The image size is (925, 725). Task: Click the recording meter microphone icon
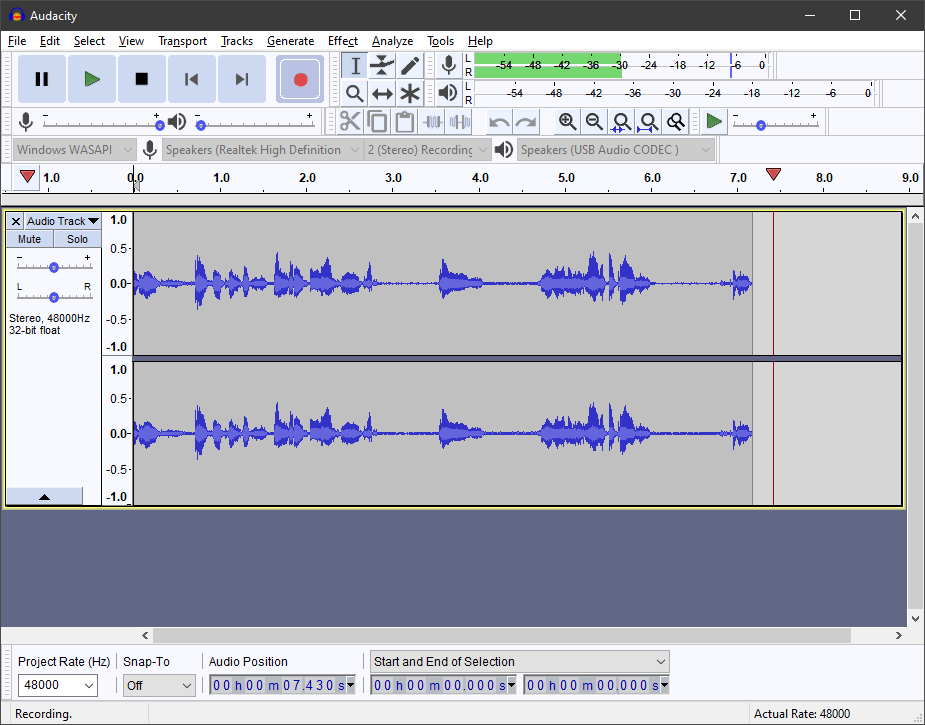(x=449, y=65)
